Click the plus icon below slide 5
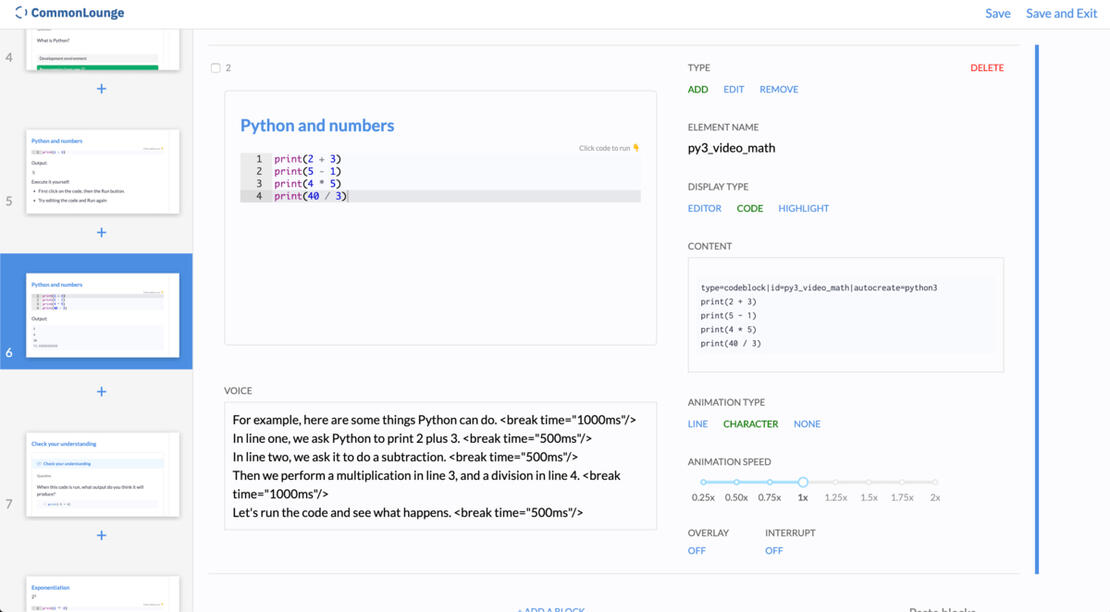This screenshot has width=1110, height=612. [x=101, y=232]
